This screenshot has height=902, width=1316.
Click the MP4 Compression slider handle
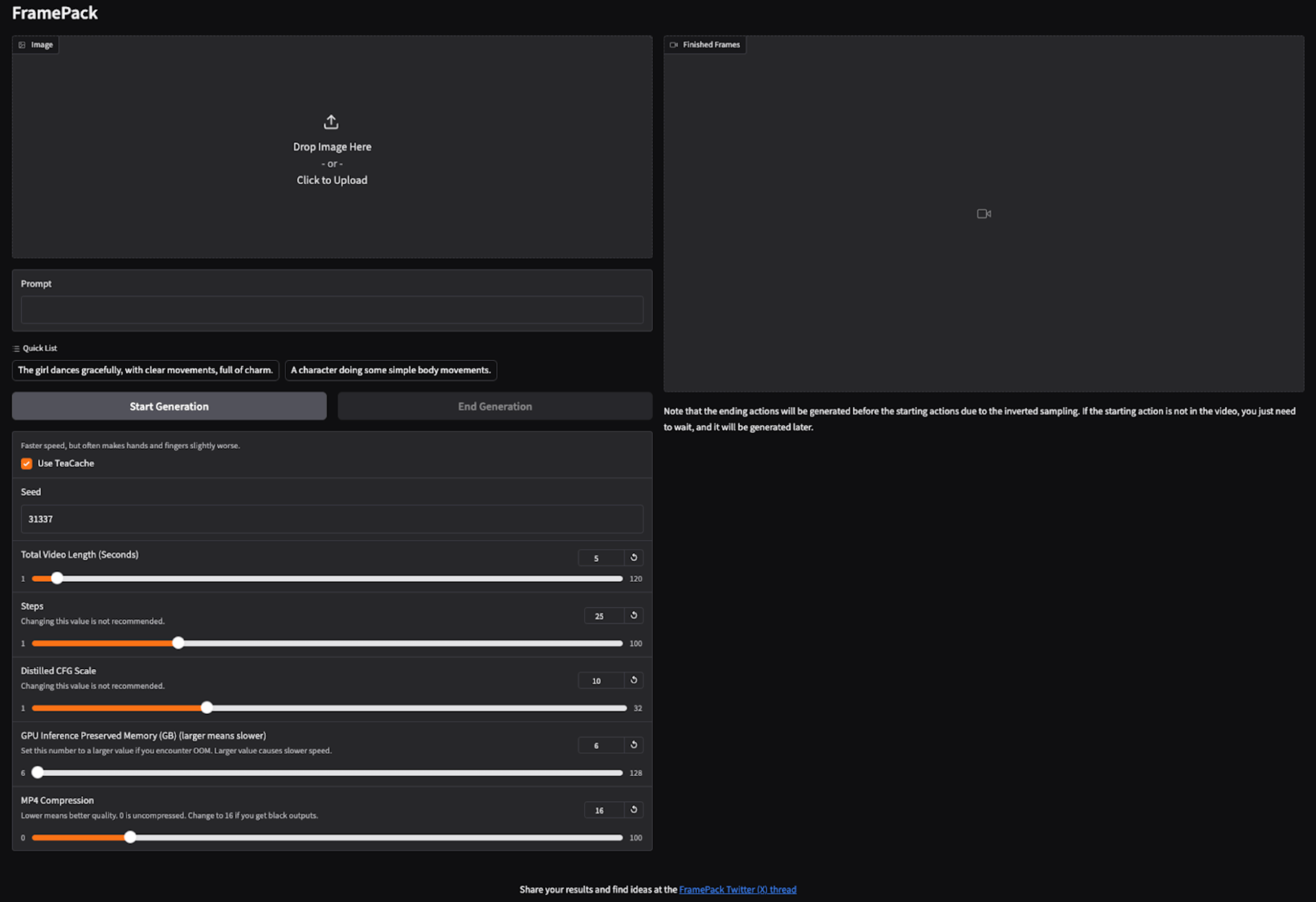pos(130,837)
